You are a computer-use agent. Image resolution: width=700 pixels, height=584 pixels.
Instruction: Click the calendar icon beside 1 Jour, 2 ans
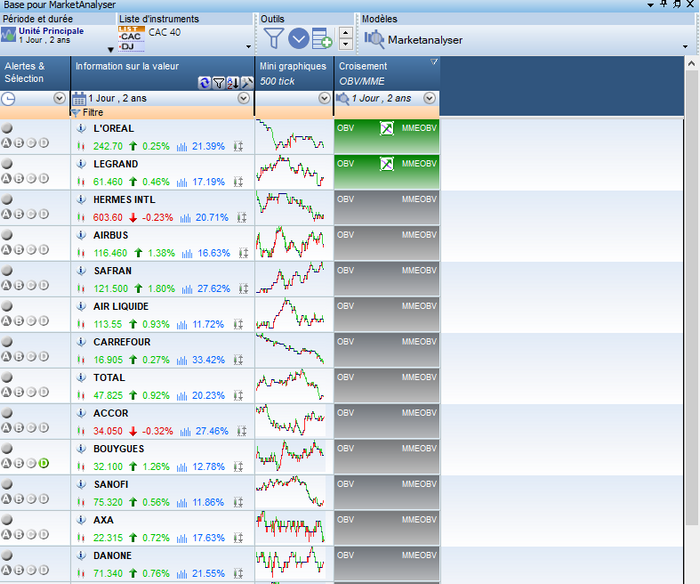79,99
